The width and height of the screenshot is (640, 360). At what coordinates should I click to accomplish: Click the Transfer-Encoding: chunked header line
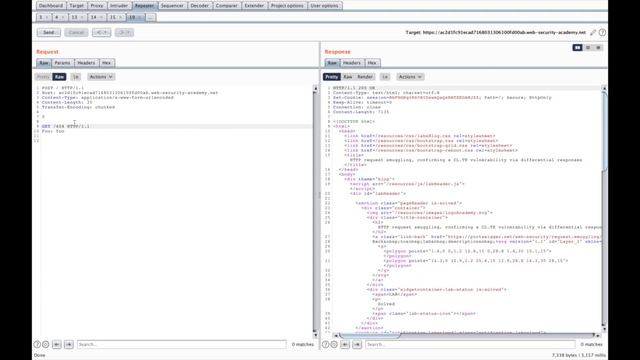78,107
